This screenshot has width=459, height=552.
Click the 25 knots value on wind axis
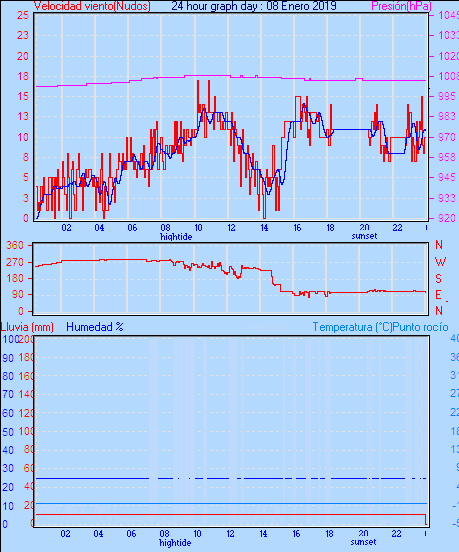(23, 15)
